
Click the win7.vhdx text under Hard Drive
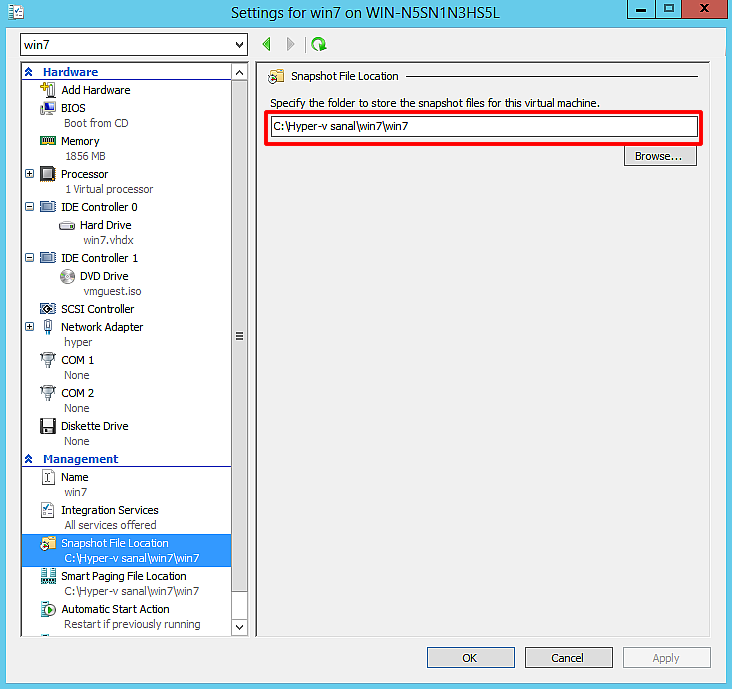point(108,240)
